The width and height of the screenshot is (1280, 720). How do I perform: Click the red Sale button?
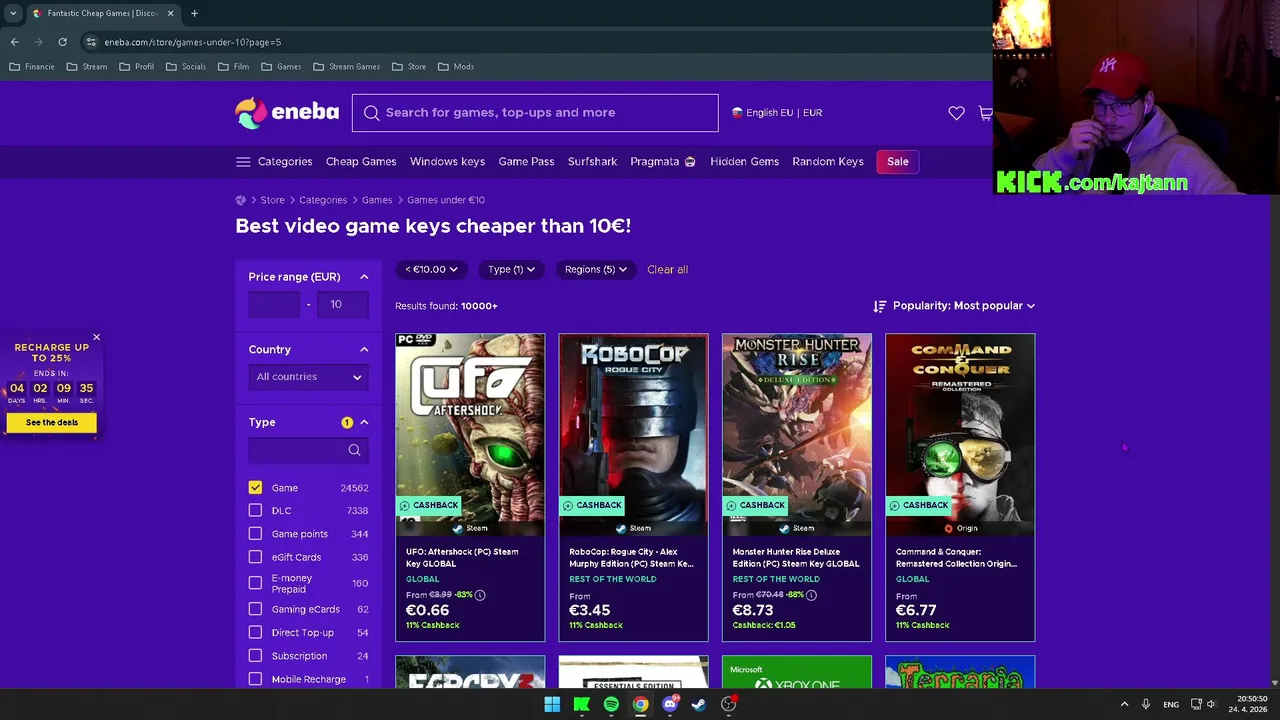898,162
